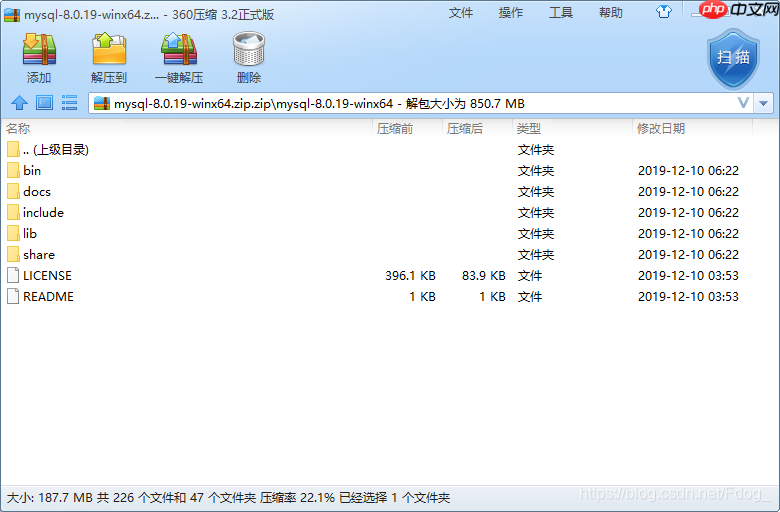The width and height of the screenshot is (780, 512).
Task: Click the 'lib' folder name
Action: (x=30, y=233)
